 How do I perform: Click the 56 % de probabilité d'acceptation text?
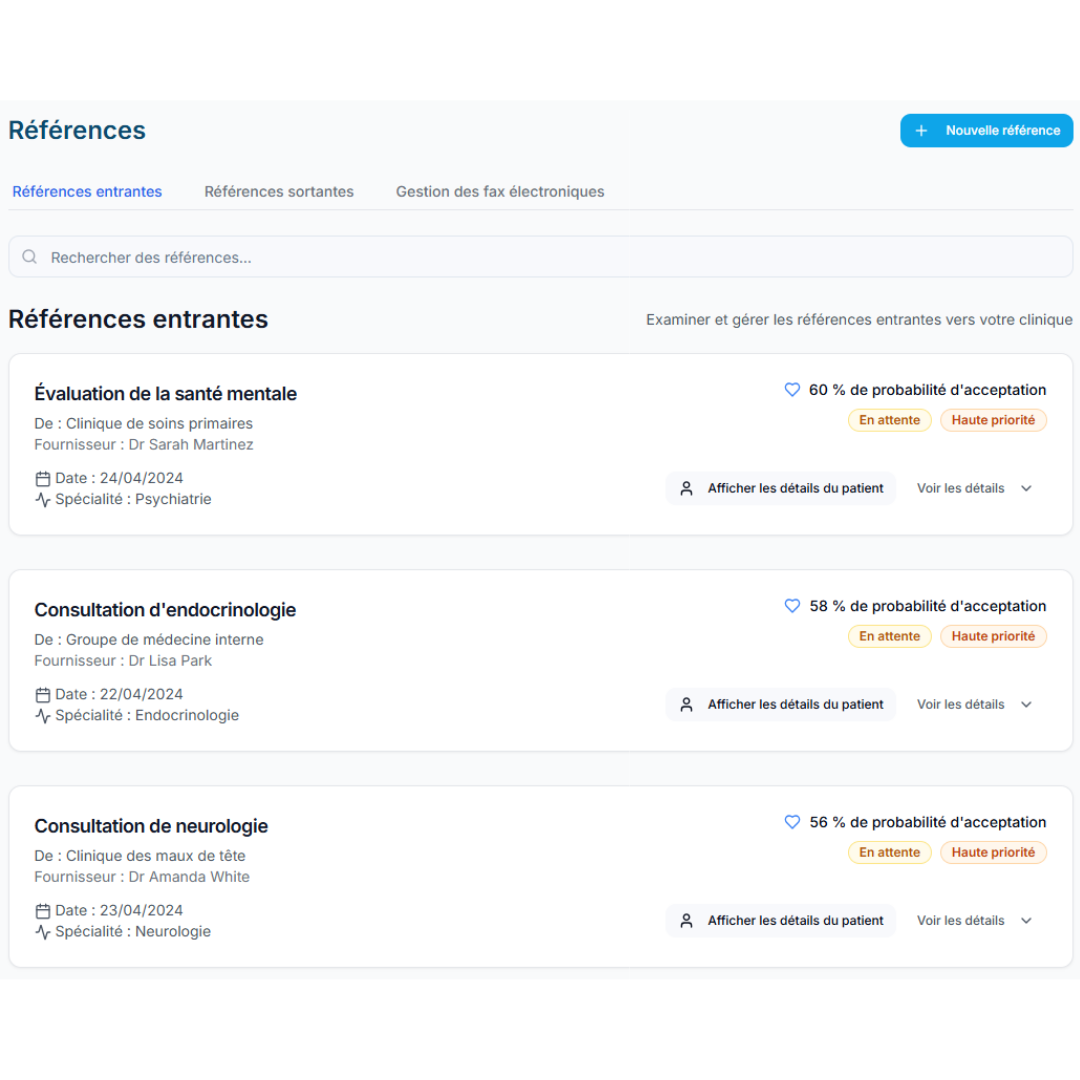tap(927, 822)
